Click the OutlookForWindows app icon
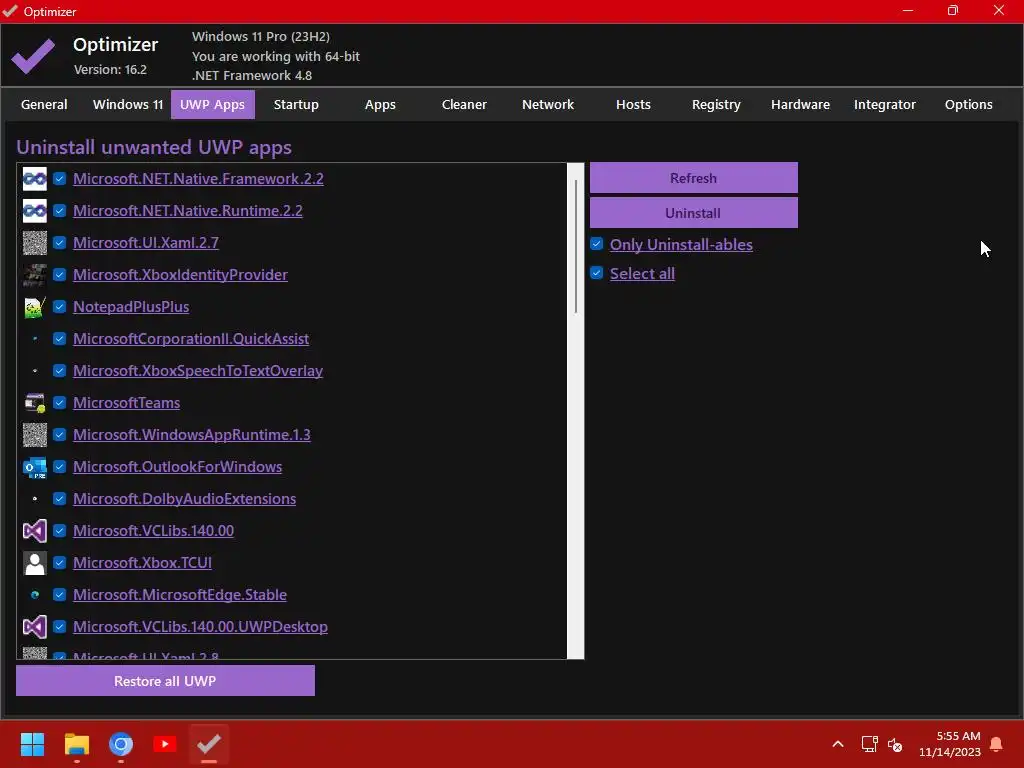 (x=35, y=467)
